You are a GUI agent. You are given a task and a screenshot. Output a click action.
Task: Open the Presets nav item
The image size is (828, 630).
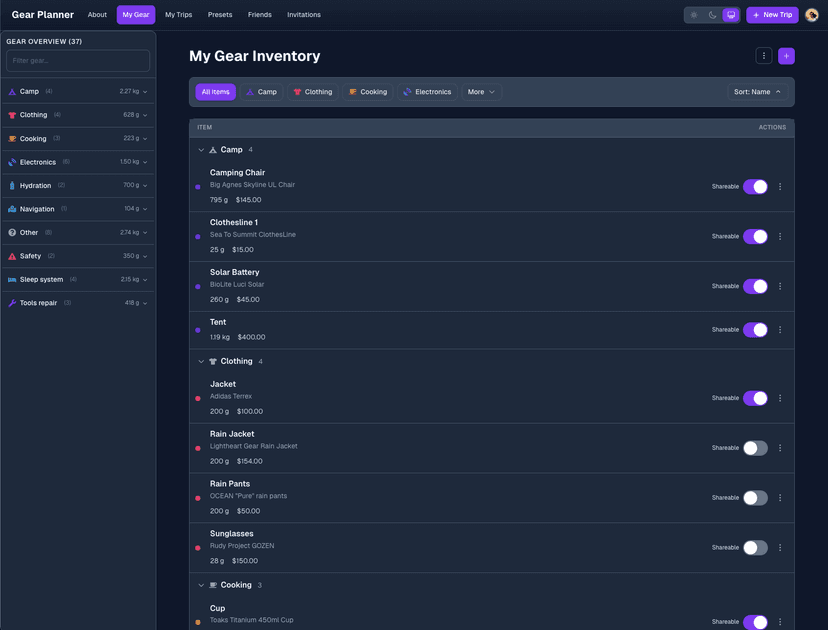(x=220, y=15)
